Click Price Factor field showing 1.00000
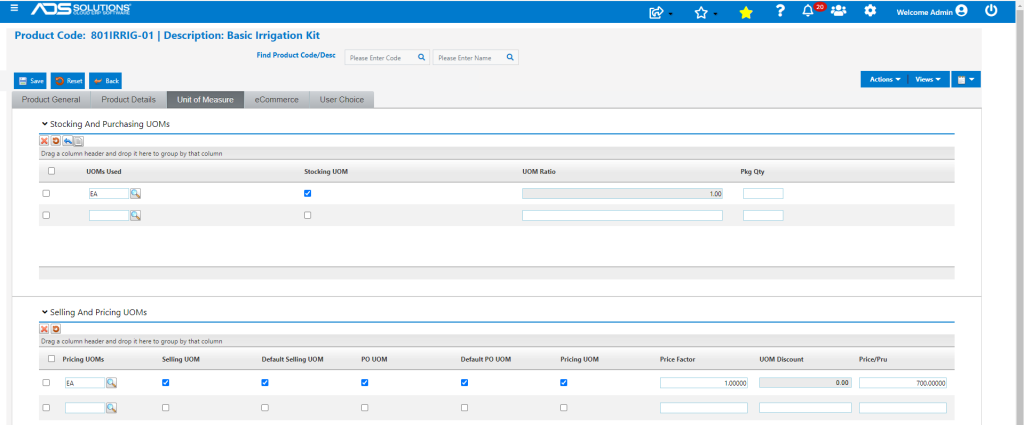 tap(704, 383)
